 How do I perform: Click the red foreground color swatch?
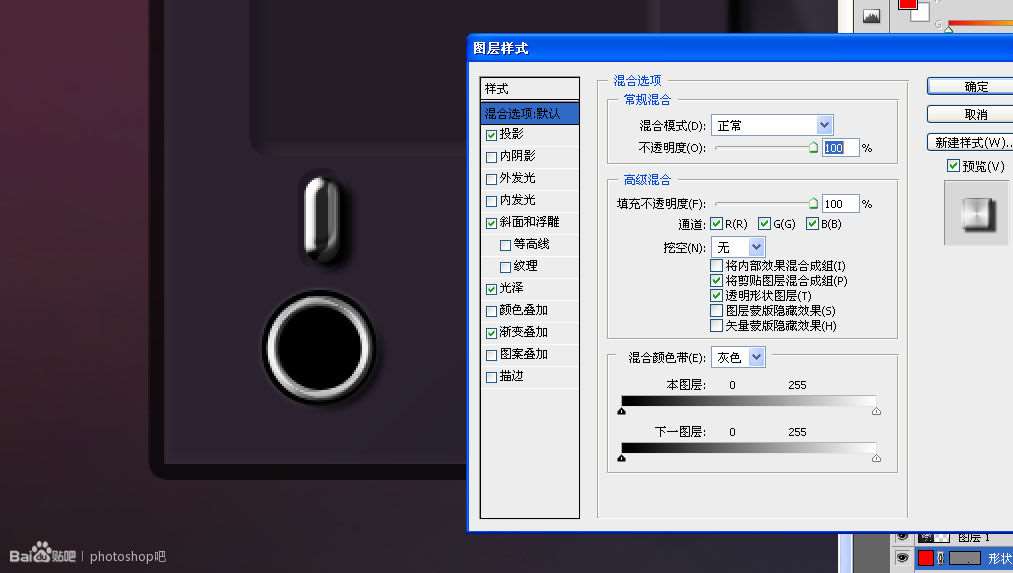[x=906, y=4]
